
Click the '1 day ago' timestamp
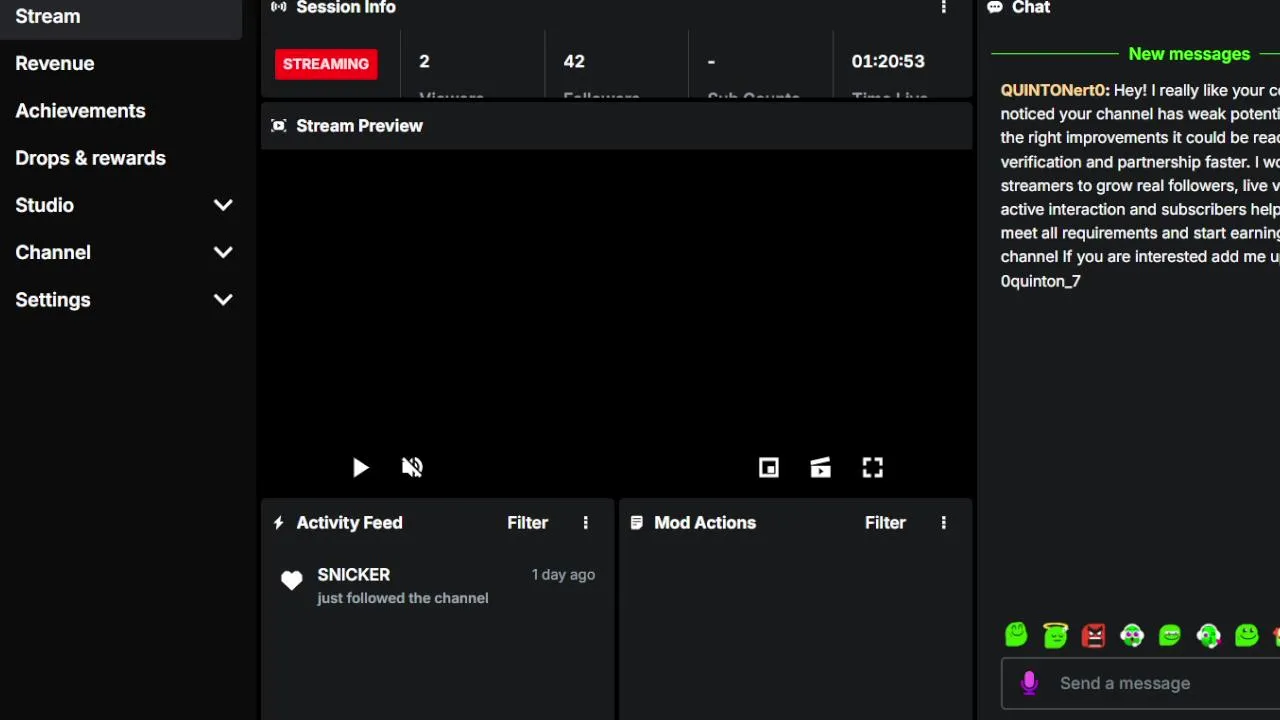coord(563,575)
